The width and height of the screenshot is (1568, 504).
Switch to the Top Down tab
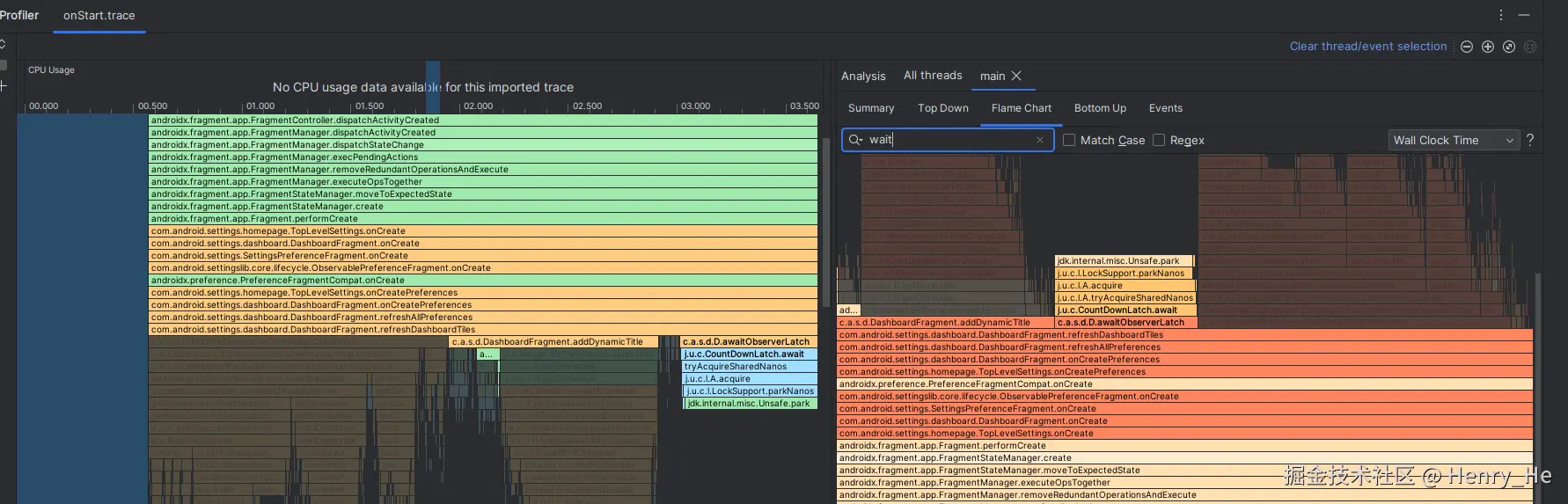point(943,108)
